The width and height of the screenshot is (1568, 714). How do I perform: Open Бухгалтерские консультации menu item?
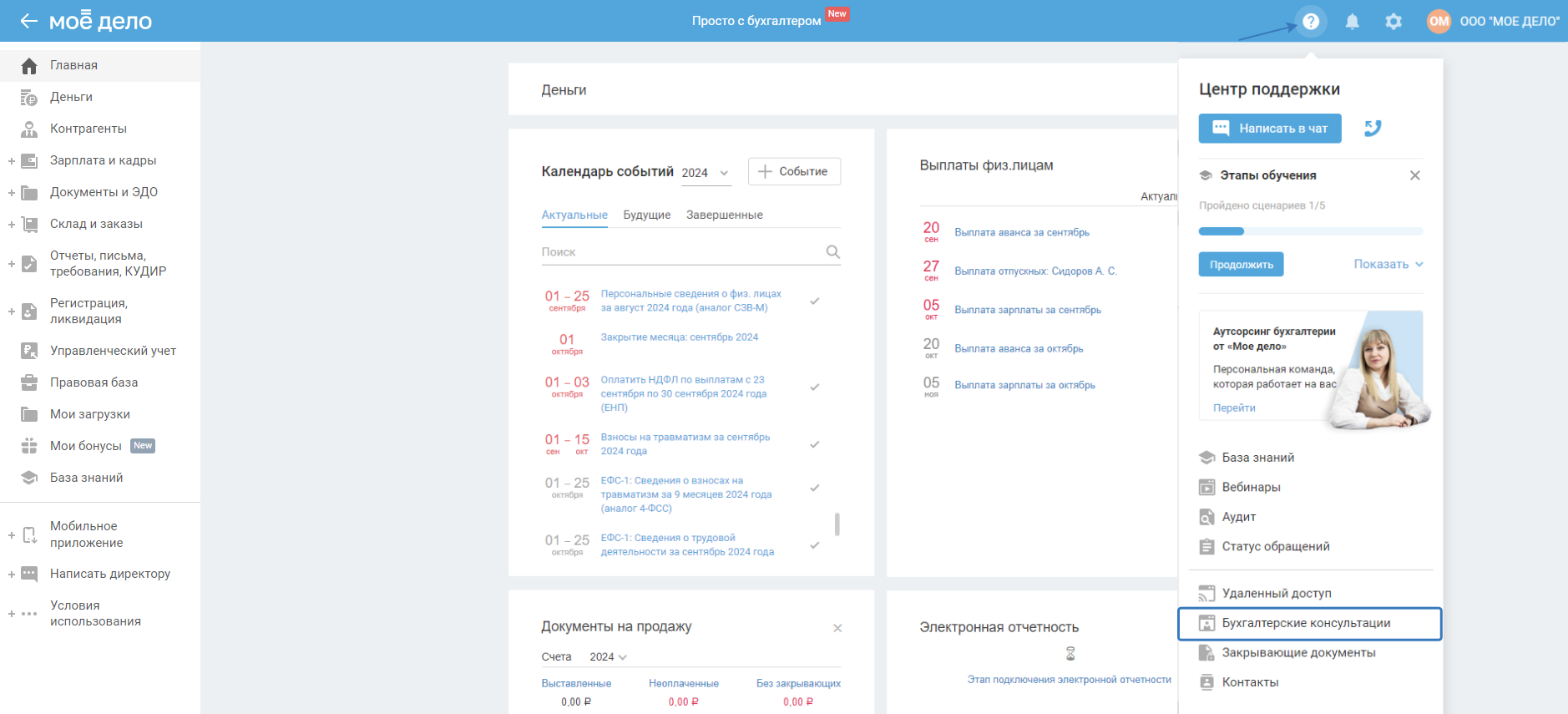pyautogui.click(x=1309, y=624)
